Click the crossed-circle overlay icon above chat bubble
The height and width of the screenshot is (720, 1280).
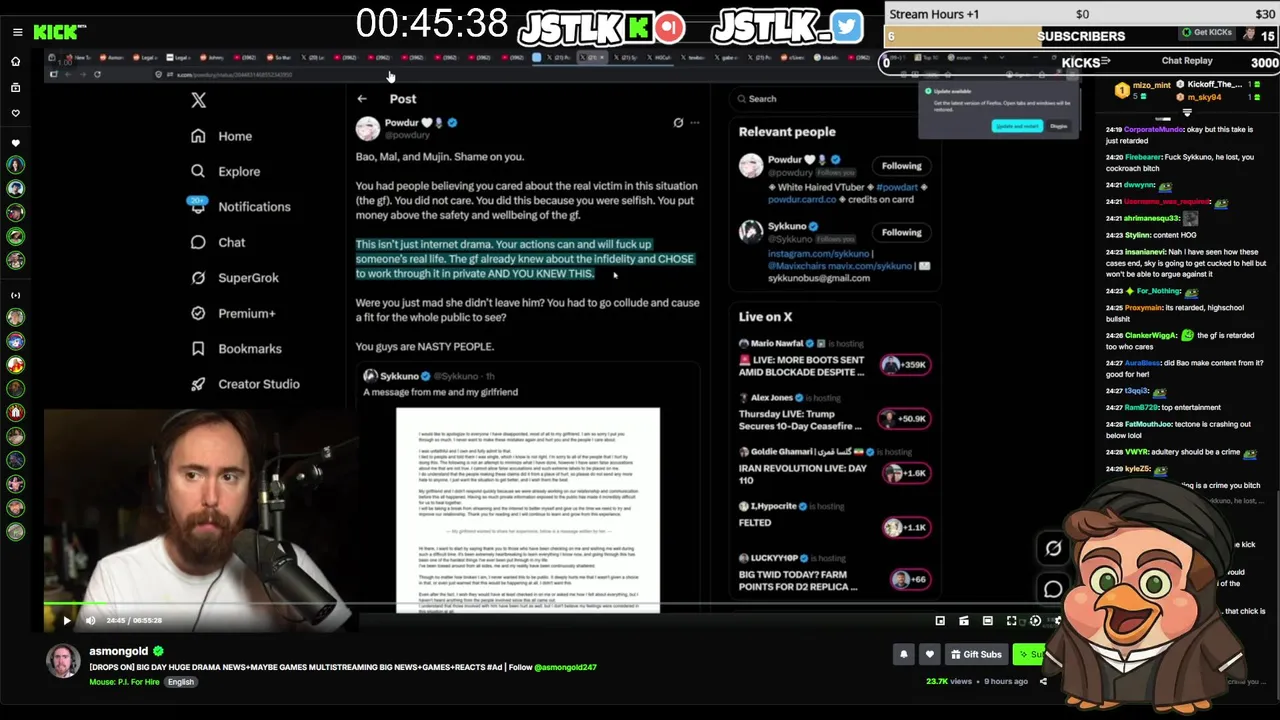pos(1053,547)
